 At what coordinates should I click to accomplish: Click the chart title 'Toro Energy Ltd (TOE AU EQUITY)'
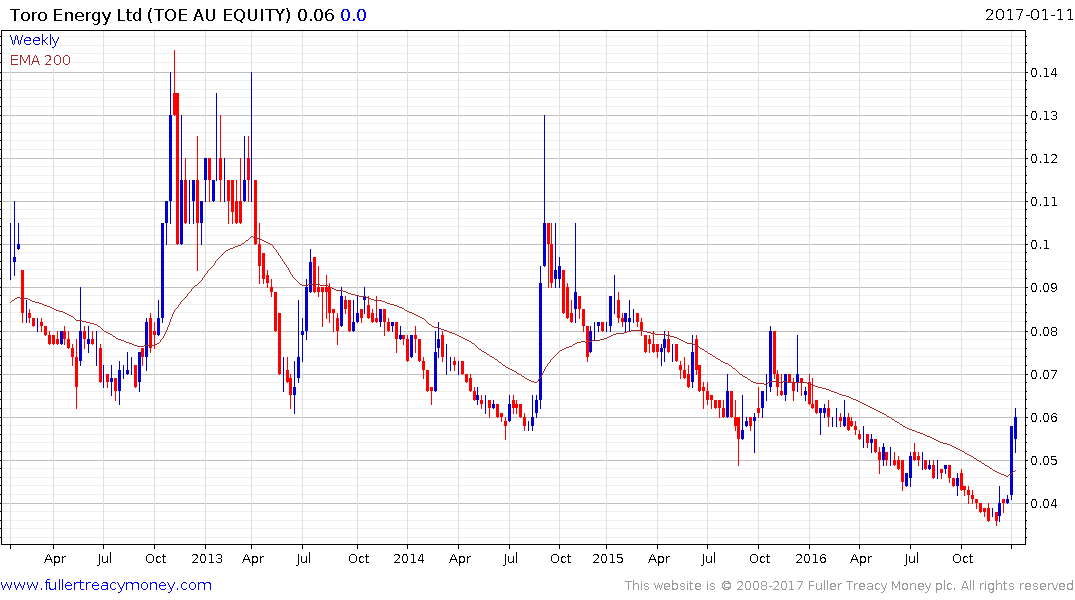click(x=151, y=15)
